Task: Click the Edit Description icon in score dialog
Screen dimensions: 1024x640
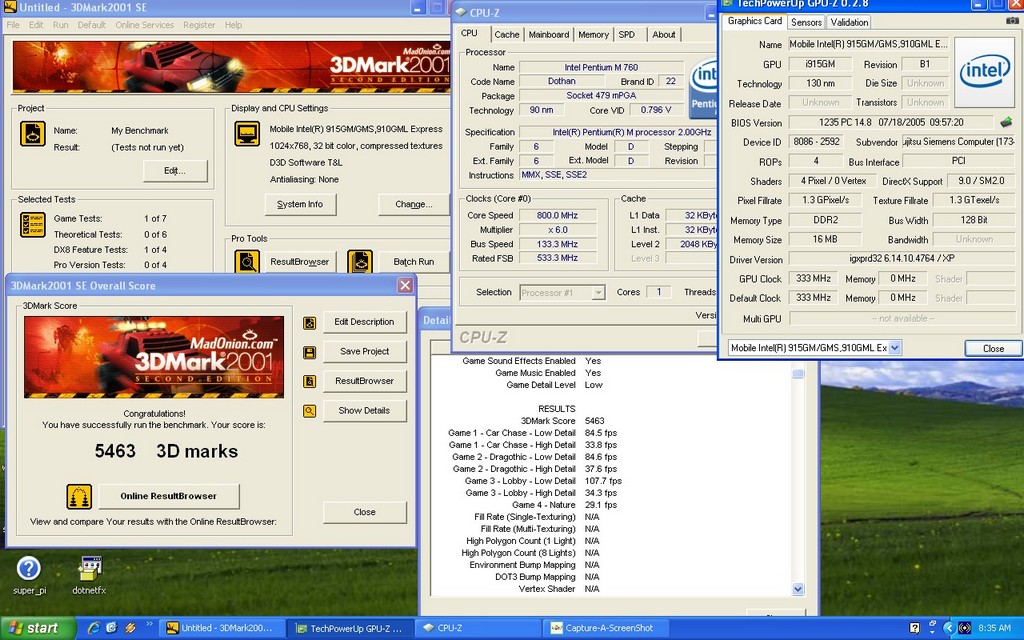Action: pyautogui.click(x=310, y=323)
